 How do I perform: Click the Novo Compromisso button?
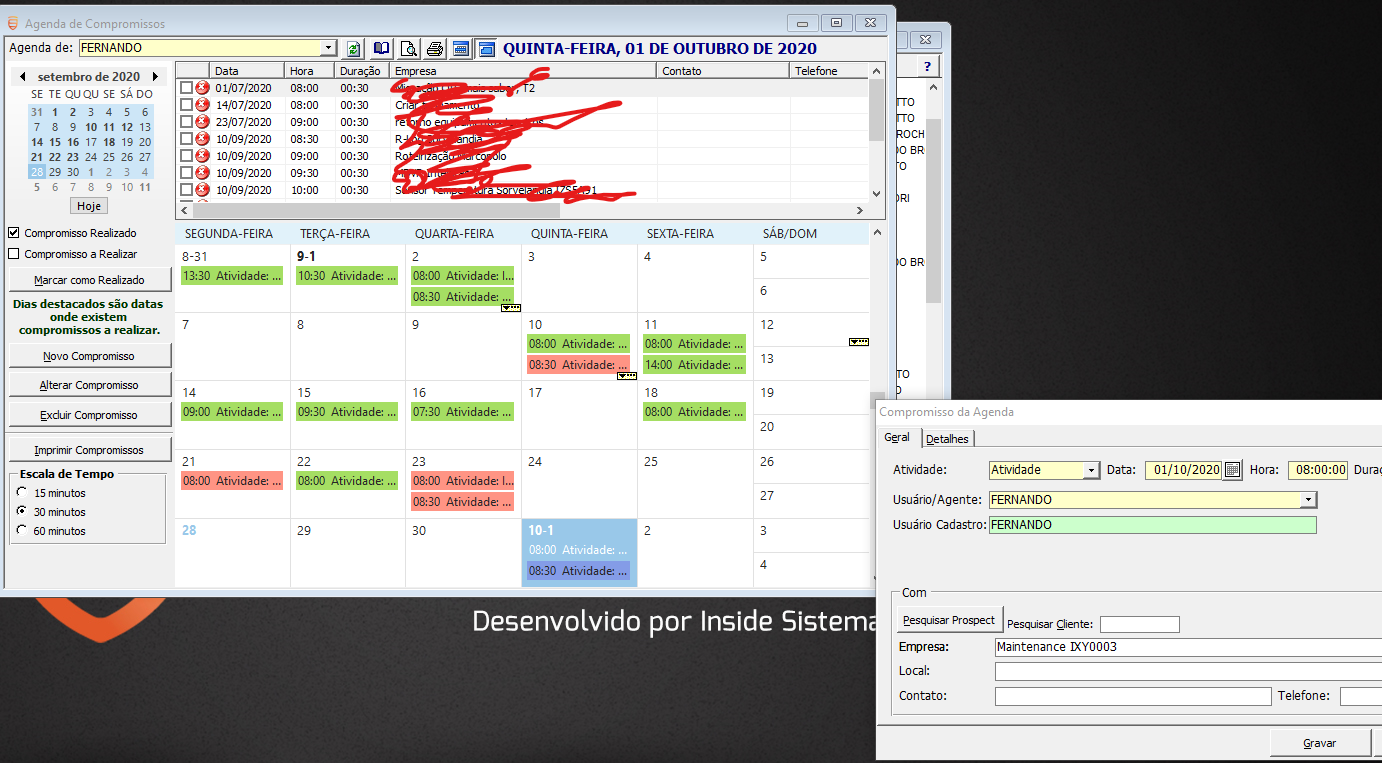pyautogui.click(x=90, y=356)
